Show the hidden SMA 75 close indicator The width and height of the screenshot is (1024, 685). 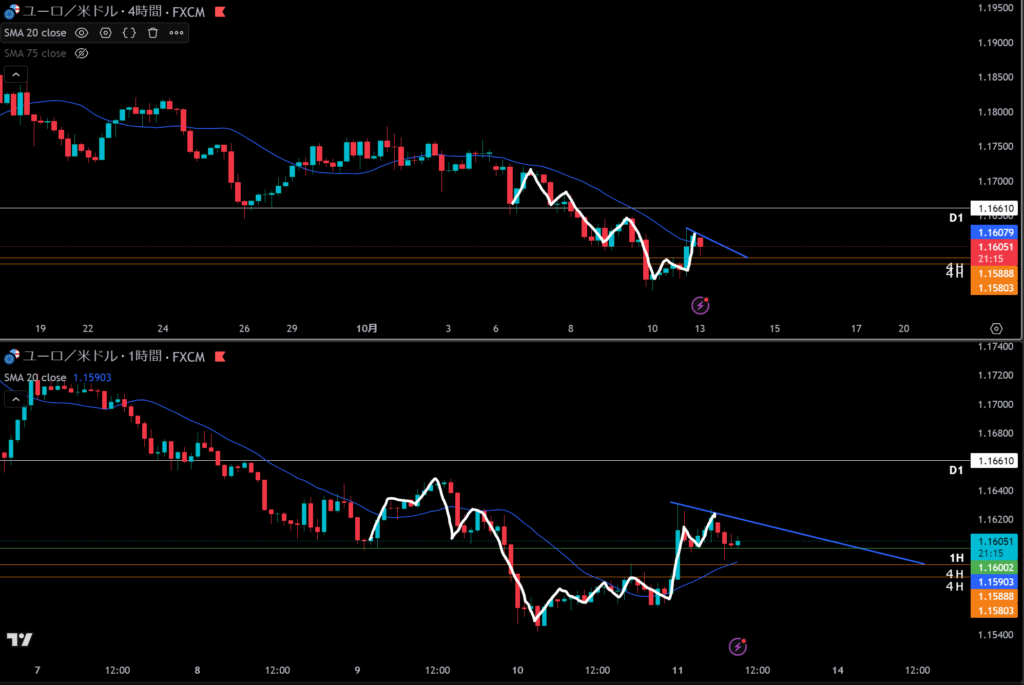tap(82, 53)
